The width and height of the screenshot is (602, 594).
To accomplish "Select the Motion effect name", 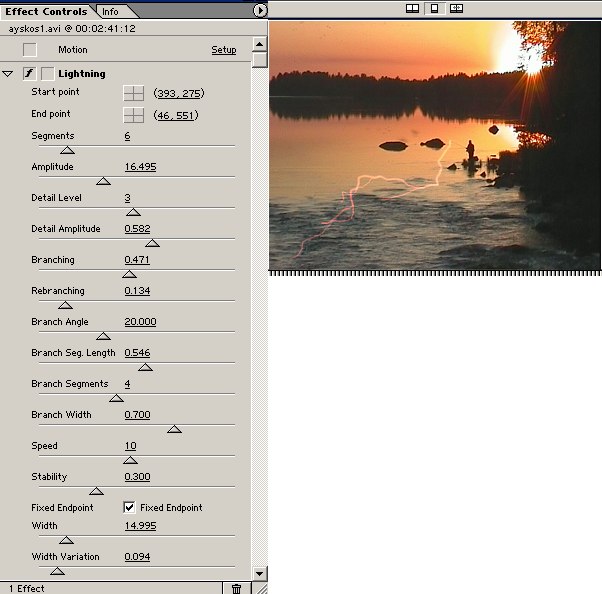I will 73,50.
